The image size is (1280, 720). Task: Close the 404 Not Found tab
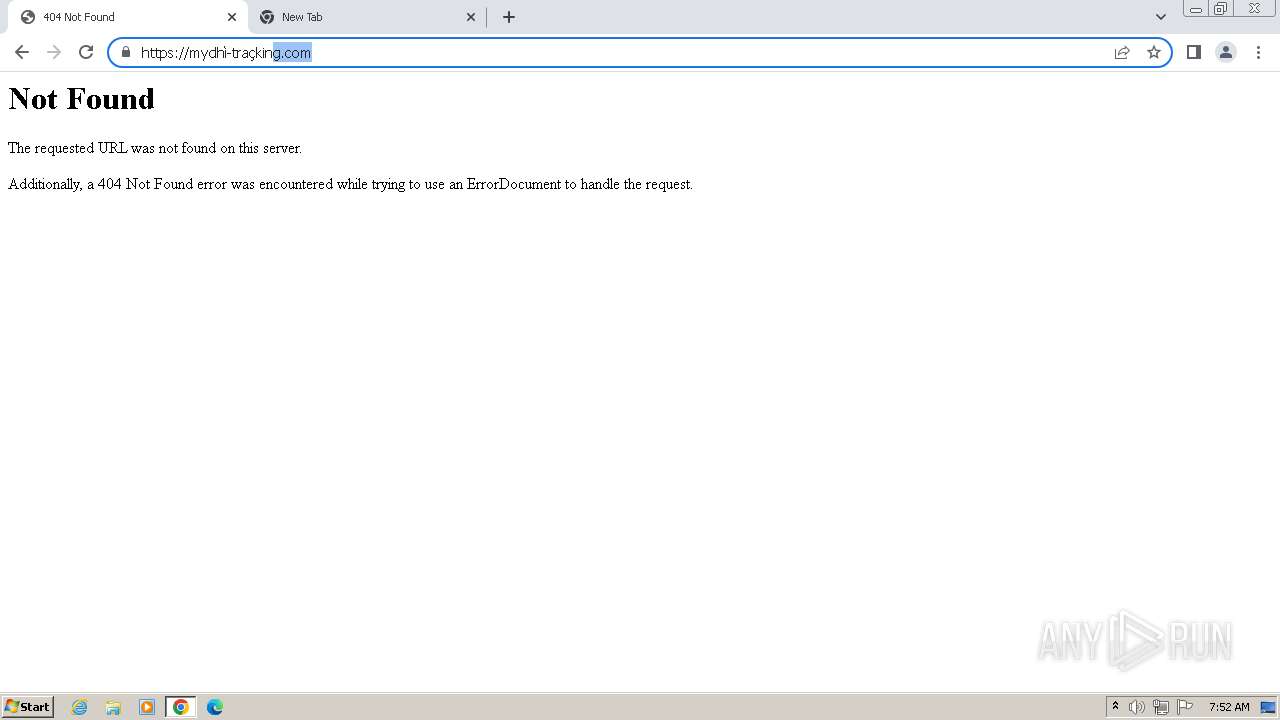[232, 17]
